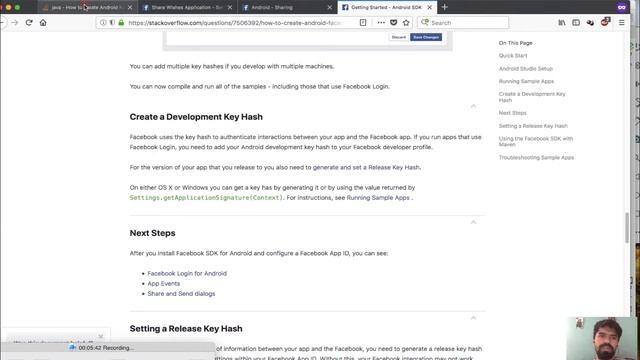Jump to Next Steps in sidebar
The width and height of the screenshot is (640, 360).
(x=513, y=113)
